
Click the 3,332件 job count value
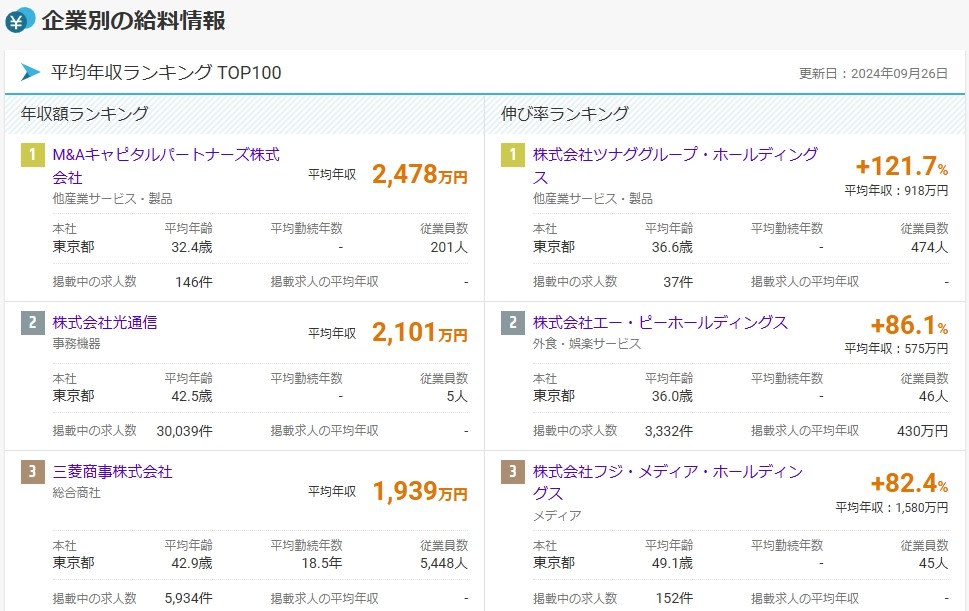pyautogui.click(x=669, y=431)
